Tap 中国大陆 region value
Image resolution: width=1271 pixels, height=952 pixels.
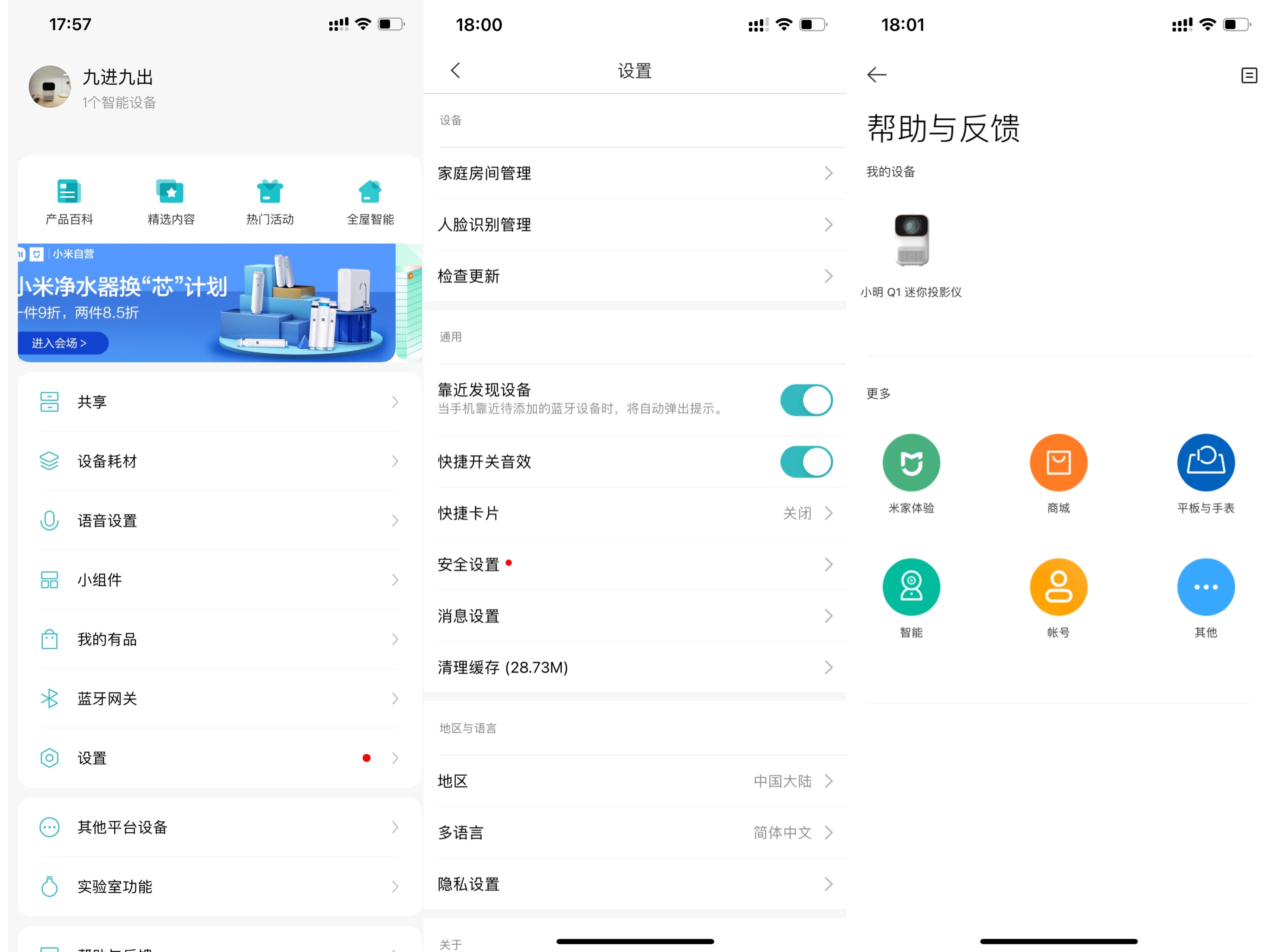pos(782,781)
